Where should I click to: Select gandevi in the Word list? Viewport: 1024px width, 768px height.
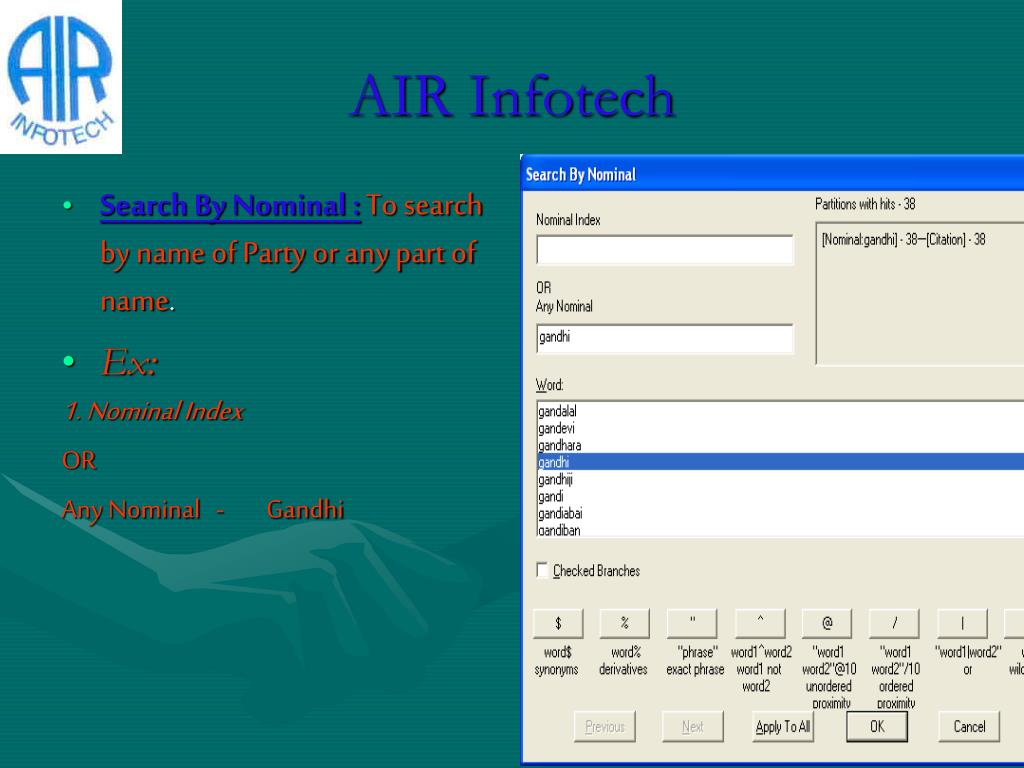(x=780, y=428)
